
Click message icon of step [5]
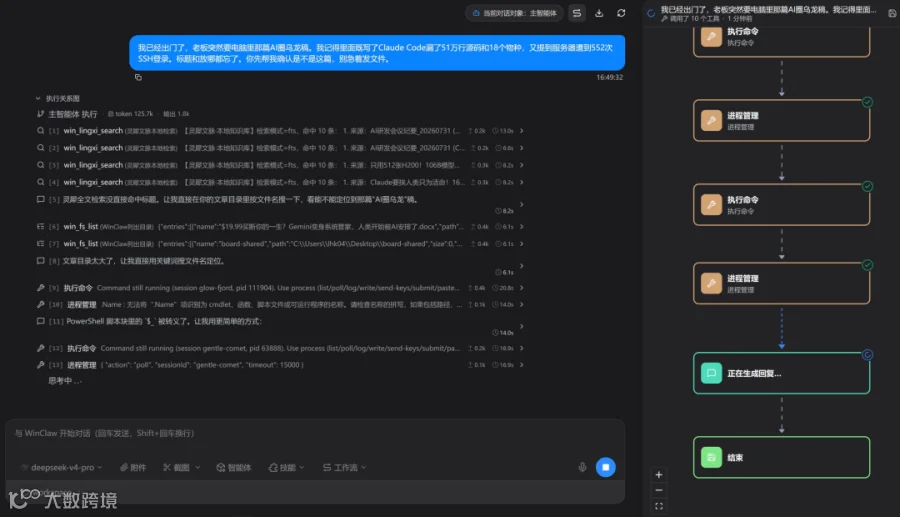pyautogui.click(x=41, y=200)
